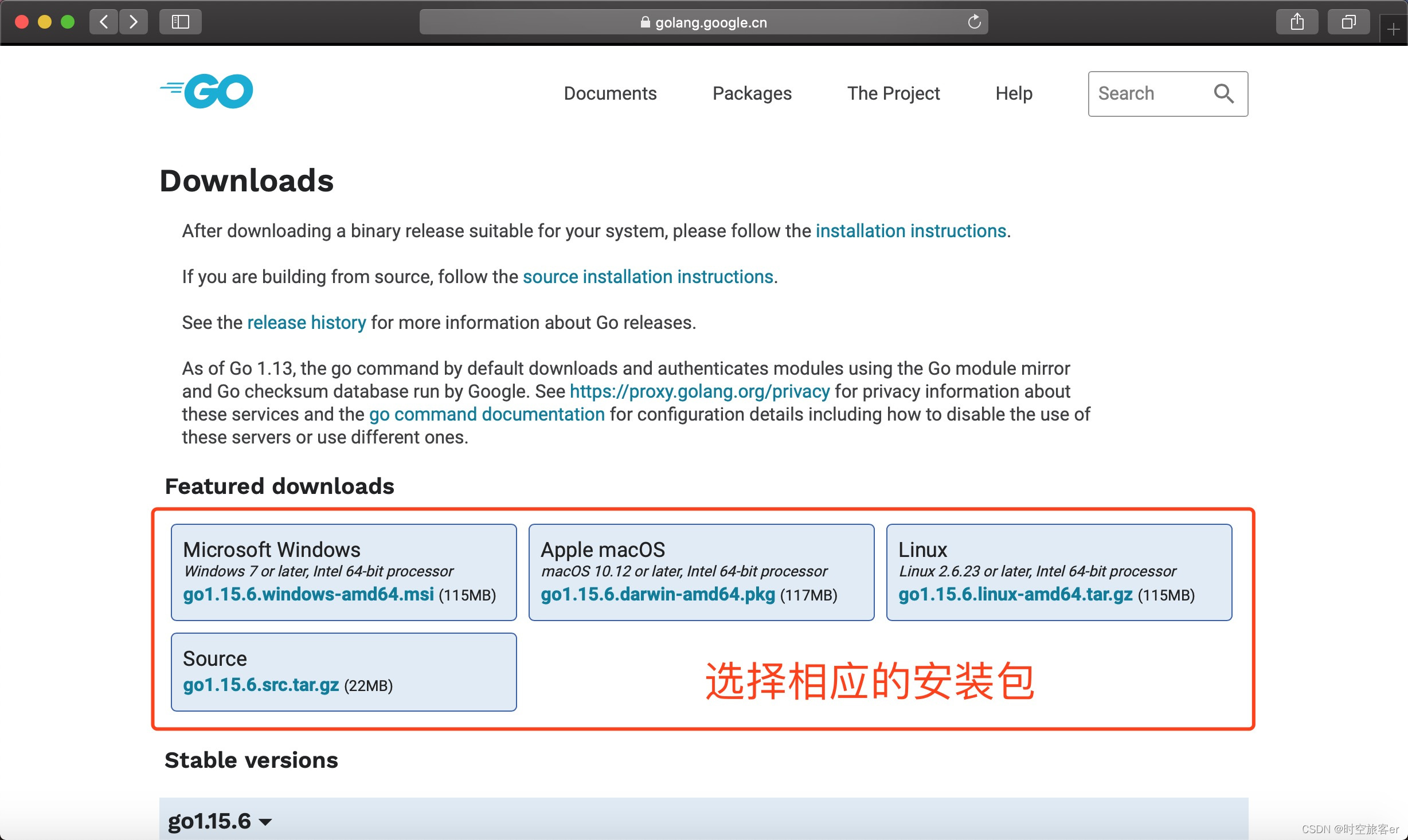Click the Safari forward navigation arrow
The image size is (1408, 840).
134,22
